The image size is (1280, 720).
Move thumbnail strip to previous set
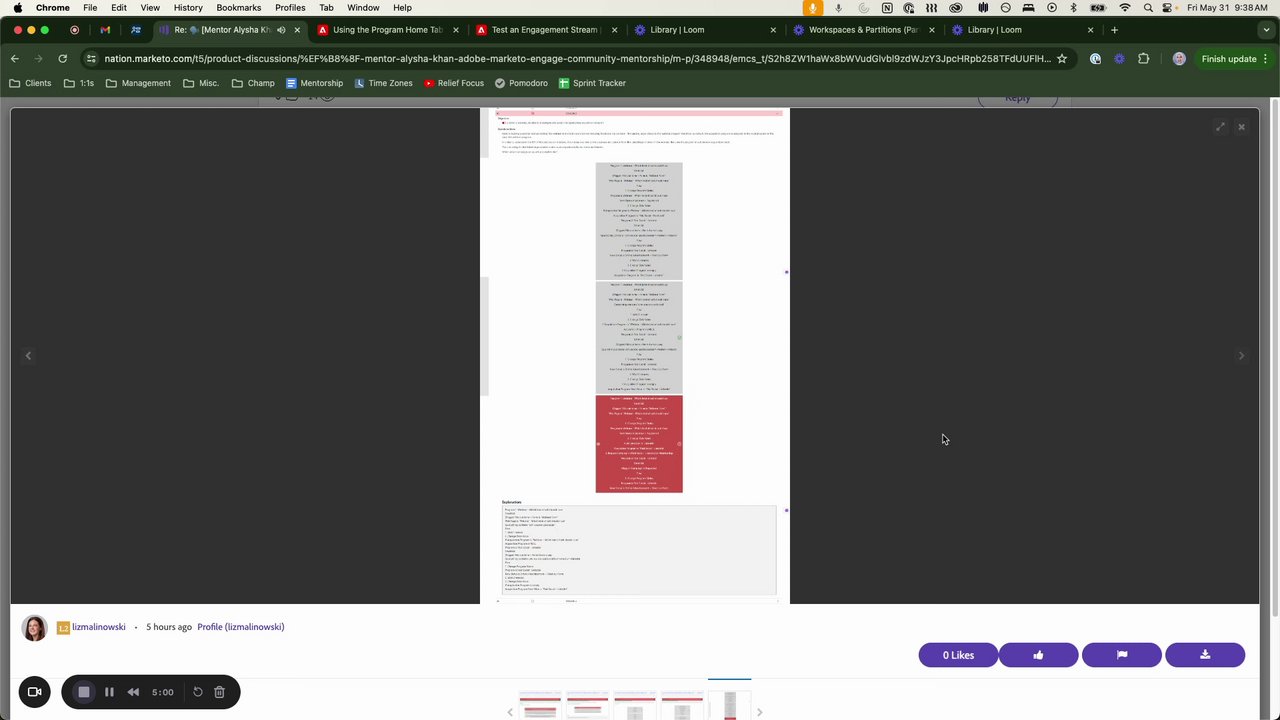[510, 712]
